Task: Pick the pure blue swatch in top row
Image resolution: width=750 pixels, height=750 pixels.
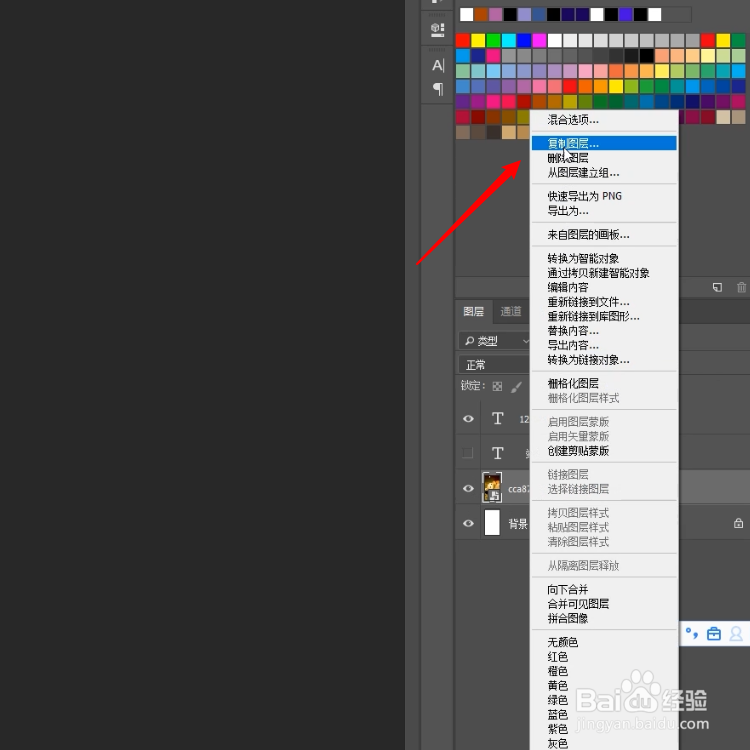Action: click(x=524, y=40)
